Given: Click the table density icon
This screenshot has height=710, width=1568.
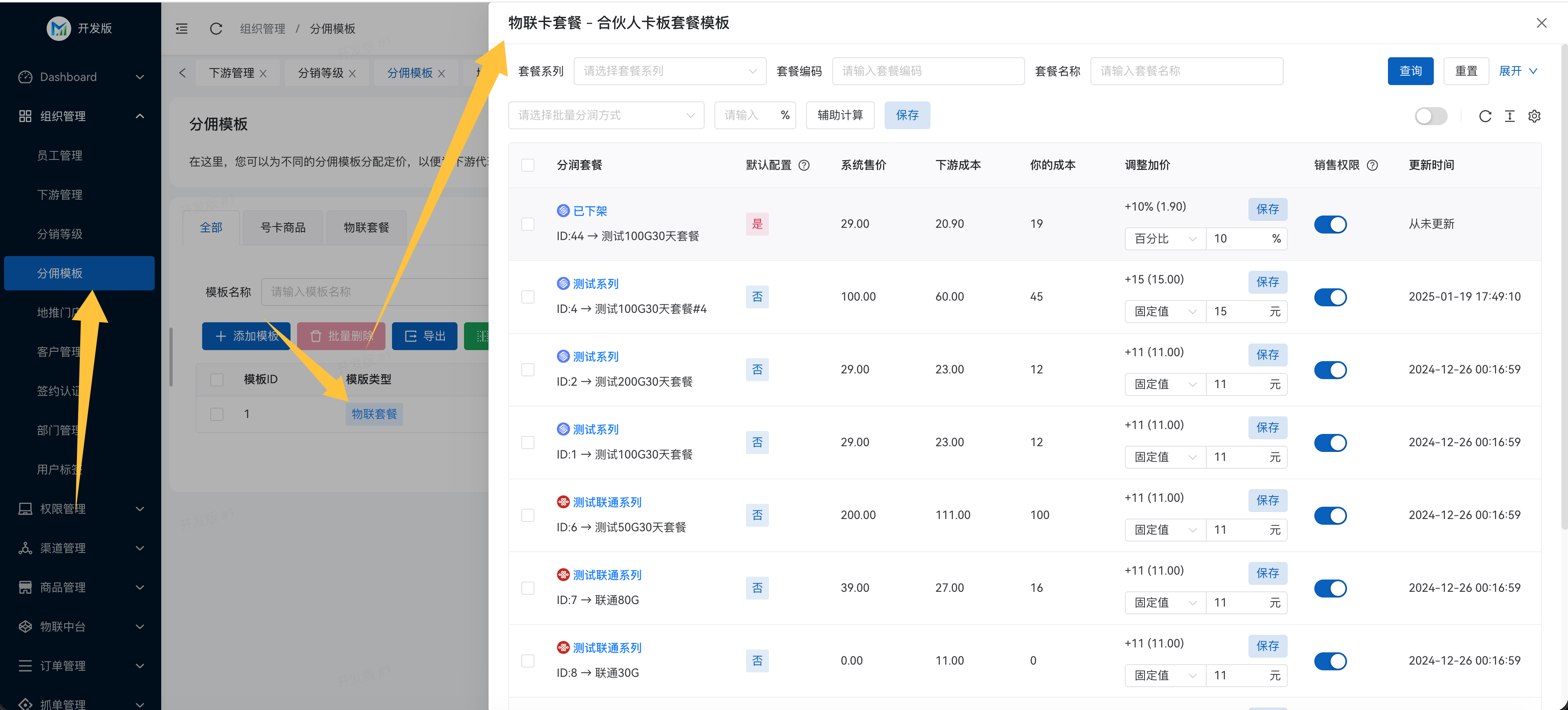Looking at the screenshot, I should [x=1509, y=116].
